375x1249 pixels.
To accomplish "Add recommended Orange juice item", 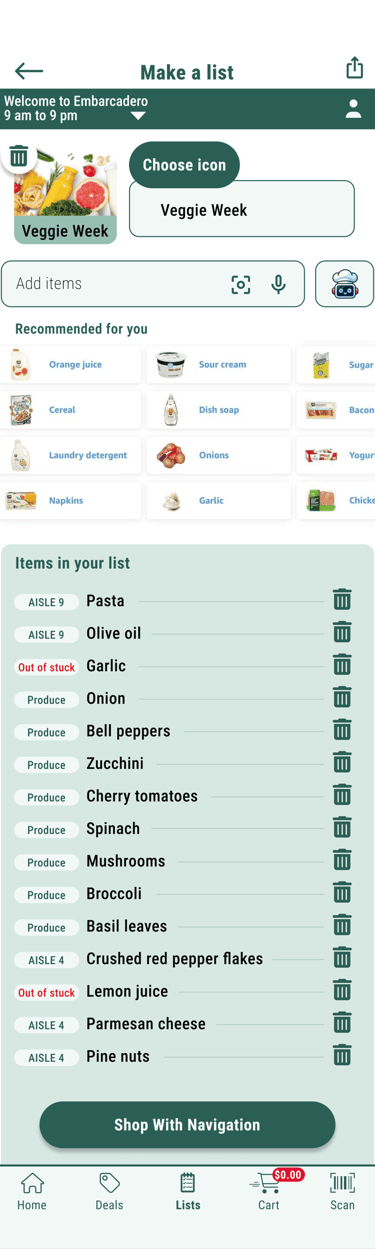I will coord(71,365).
